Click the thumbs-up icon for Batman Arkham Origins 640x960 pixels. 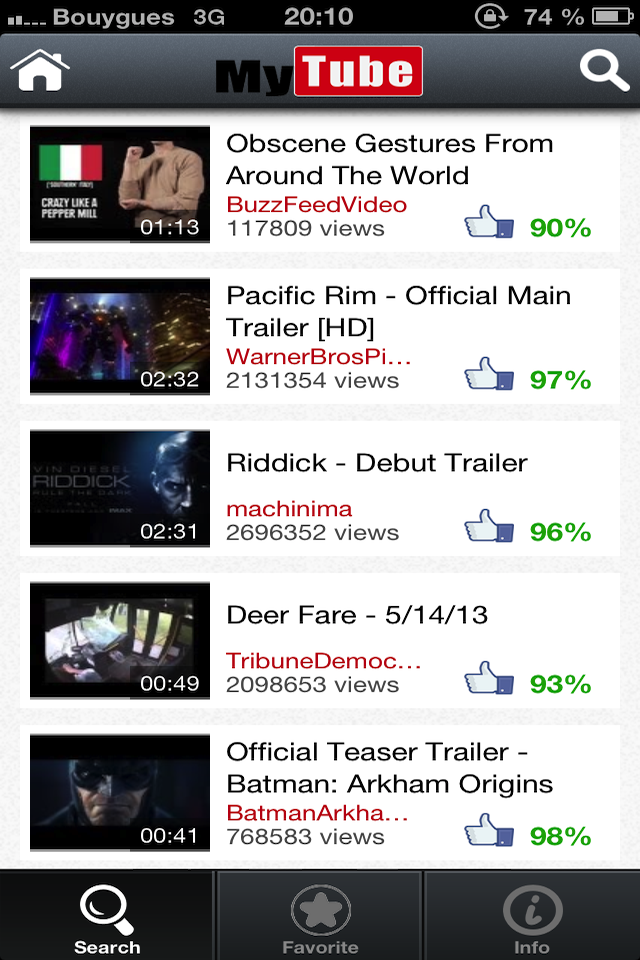coord(488,830)
